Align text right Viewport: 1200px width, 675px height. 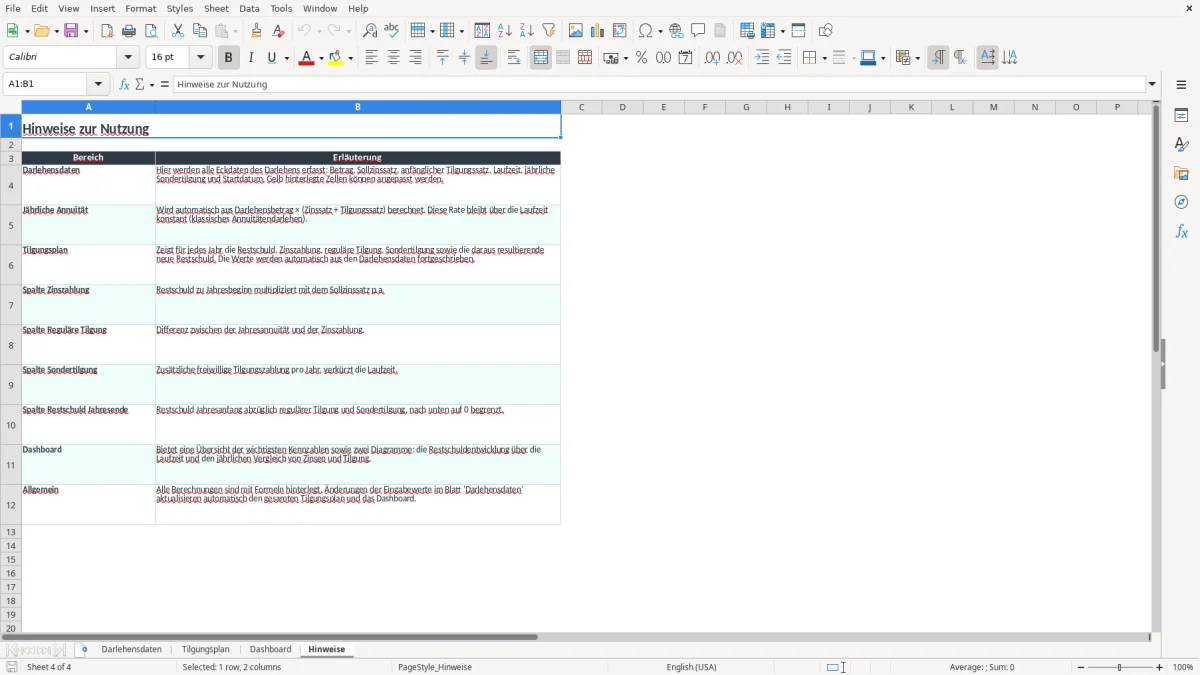pyautogui.click(x=415, y=58)
